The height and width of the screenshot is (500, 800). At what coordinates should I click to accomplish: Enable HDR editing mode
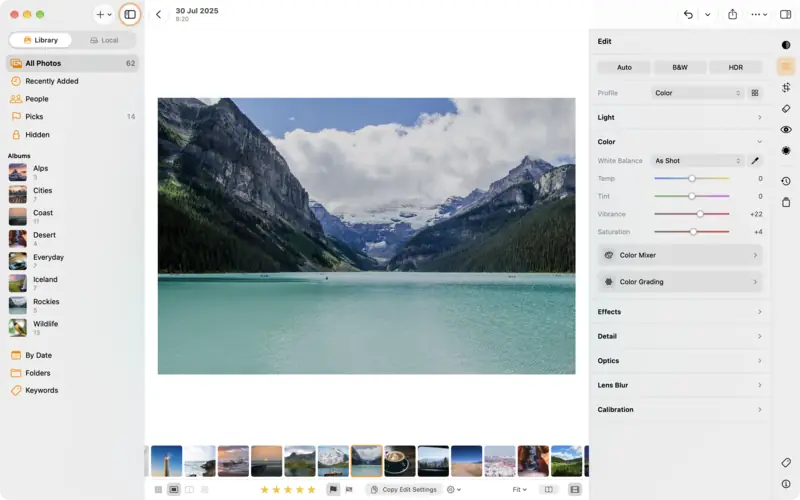coord(735,67)
